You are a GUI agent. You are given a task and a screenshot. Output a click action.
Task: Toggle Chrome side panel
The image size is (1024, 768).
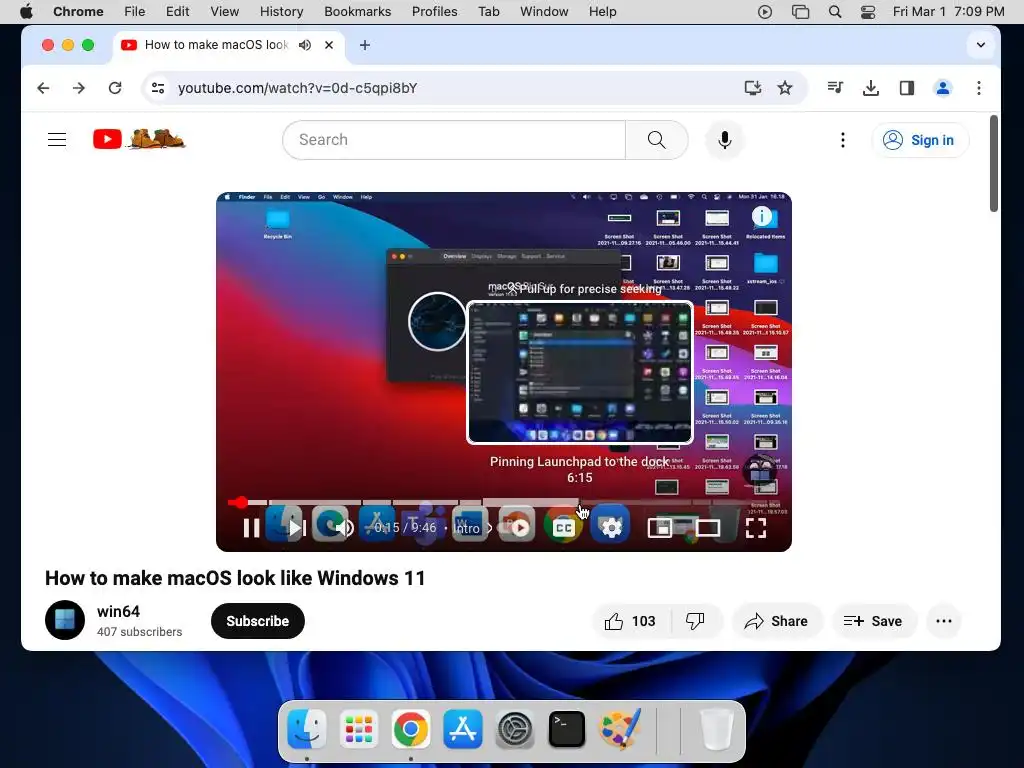click(x=906, y=88)
